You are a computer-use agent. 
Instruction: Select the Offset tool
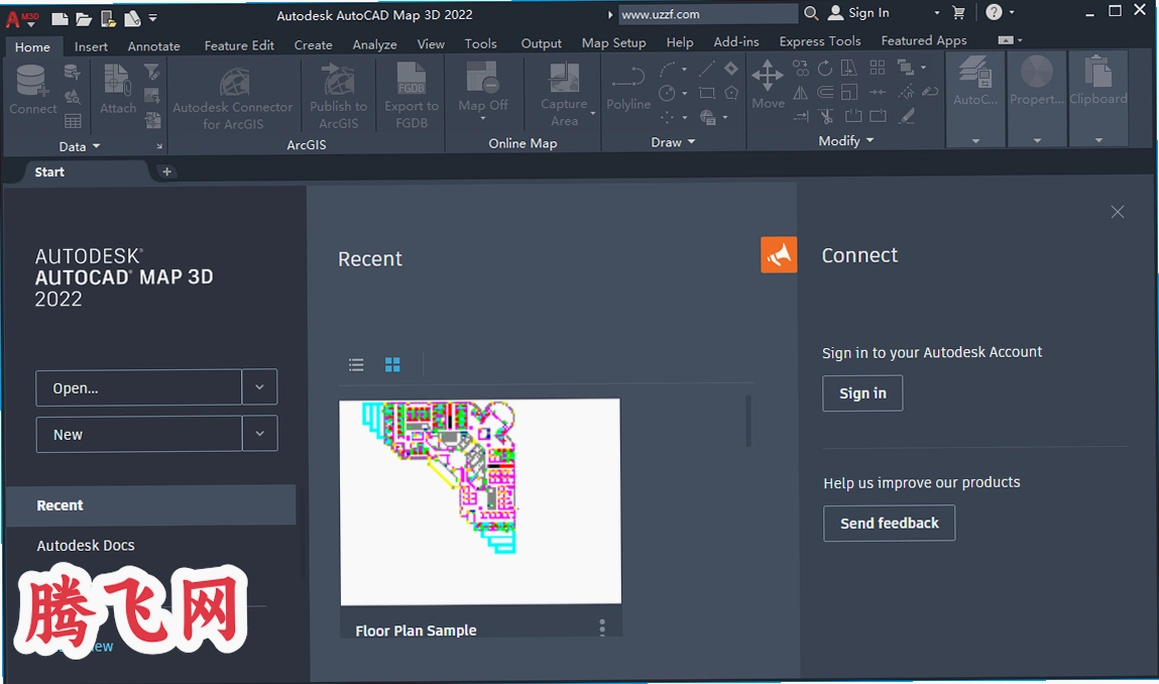point(825,92)
